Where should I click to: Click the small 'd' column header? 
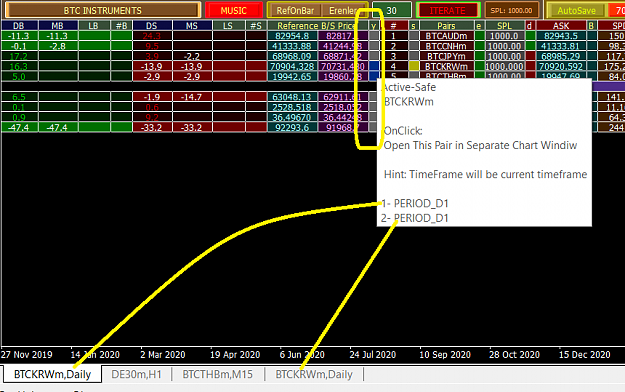pos(529,26)
